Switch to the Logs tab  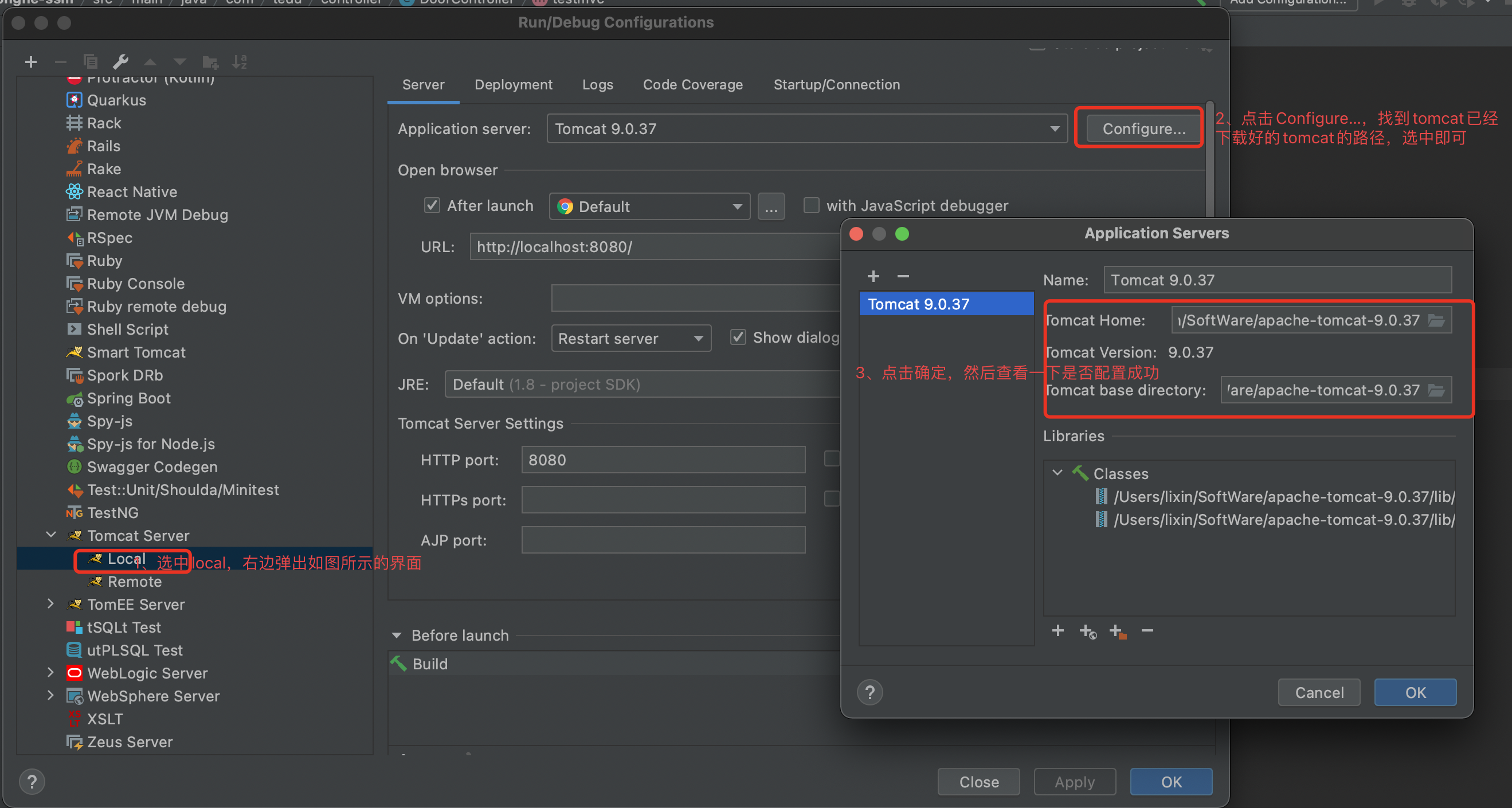pos(598,85)
